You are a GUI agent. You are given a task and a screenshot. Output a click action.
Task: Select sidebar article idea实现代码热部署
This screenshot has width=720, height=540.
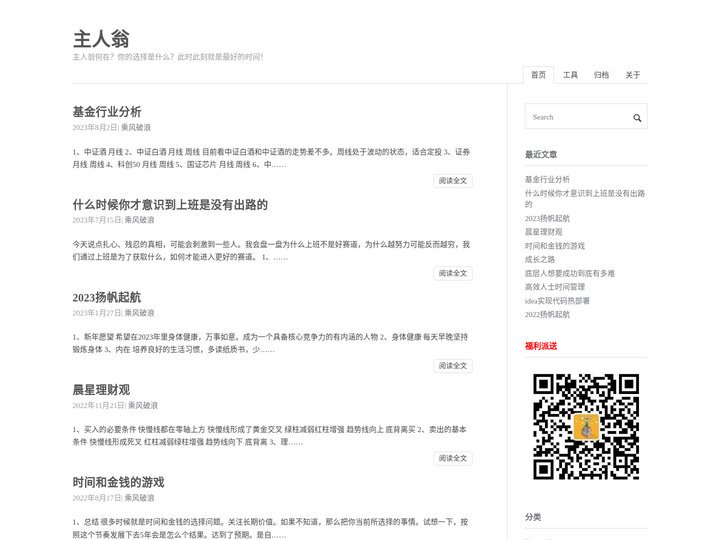557,301
